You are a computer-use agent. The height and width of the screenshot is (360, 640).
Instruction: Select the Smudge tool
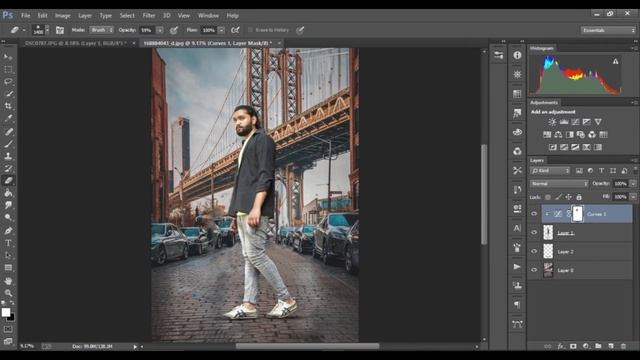coord(8,205)
